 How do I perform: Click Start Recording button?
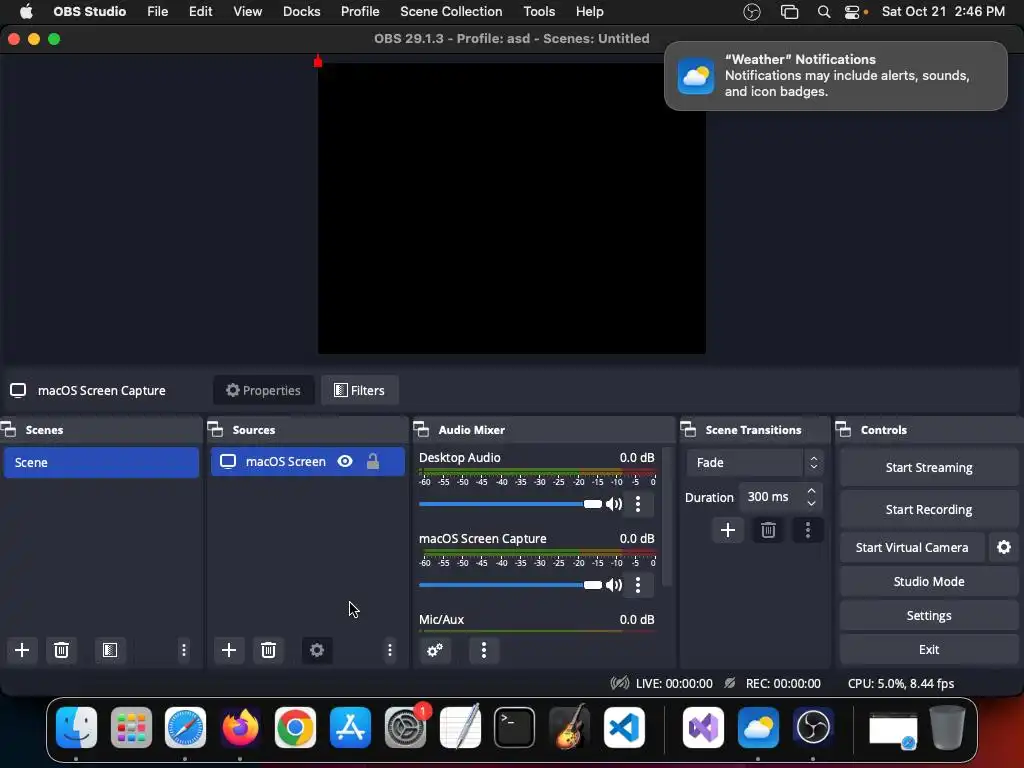click(929, 509)
